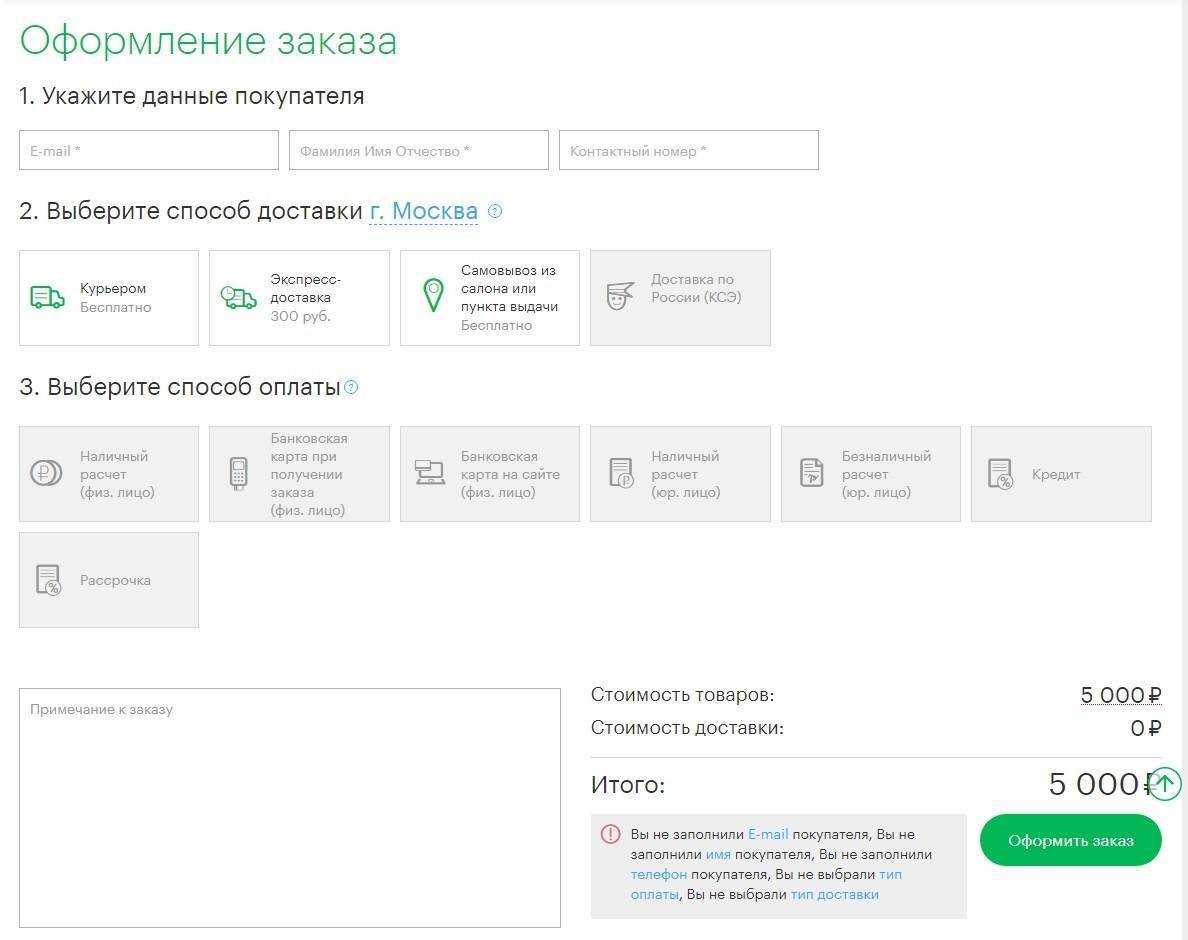Image resolution: width=1188 pixels, height=940 pixels.
Task: Open payment method help question icon
Action: (x=351, y=387)
